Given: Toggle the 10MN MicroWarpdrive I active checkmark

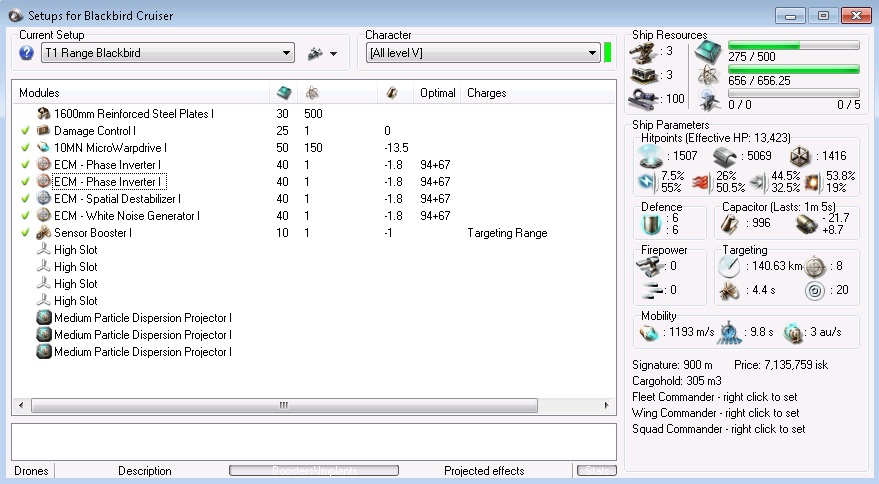Looking at the screenshot, I should 25,147.
